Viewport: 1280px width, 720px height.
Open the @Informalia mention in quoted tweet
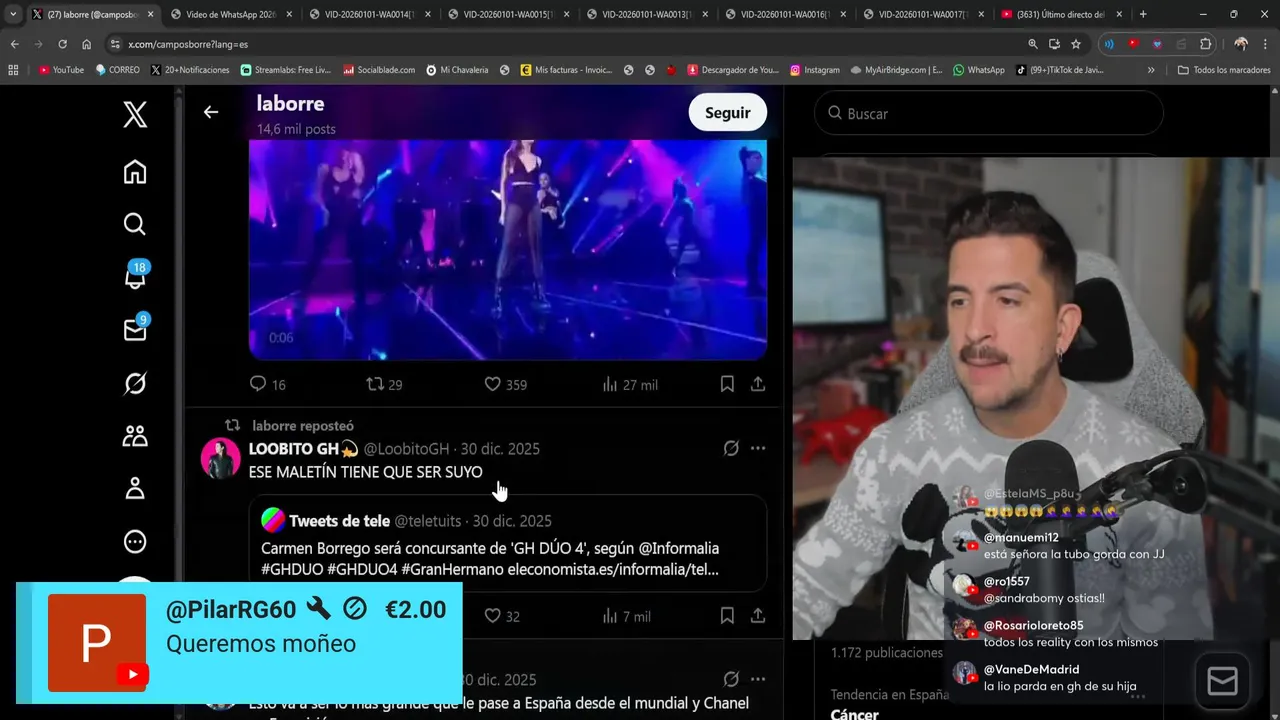tap(678, 548)
